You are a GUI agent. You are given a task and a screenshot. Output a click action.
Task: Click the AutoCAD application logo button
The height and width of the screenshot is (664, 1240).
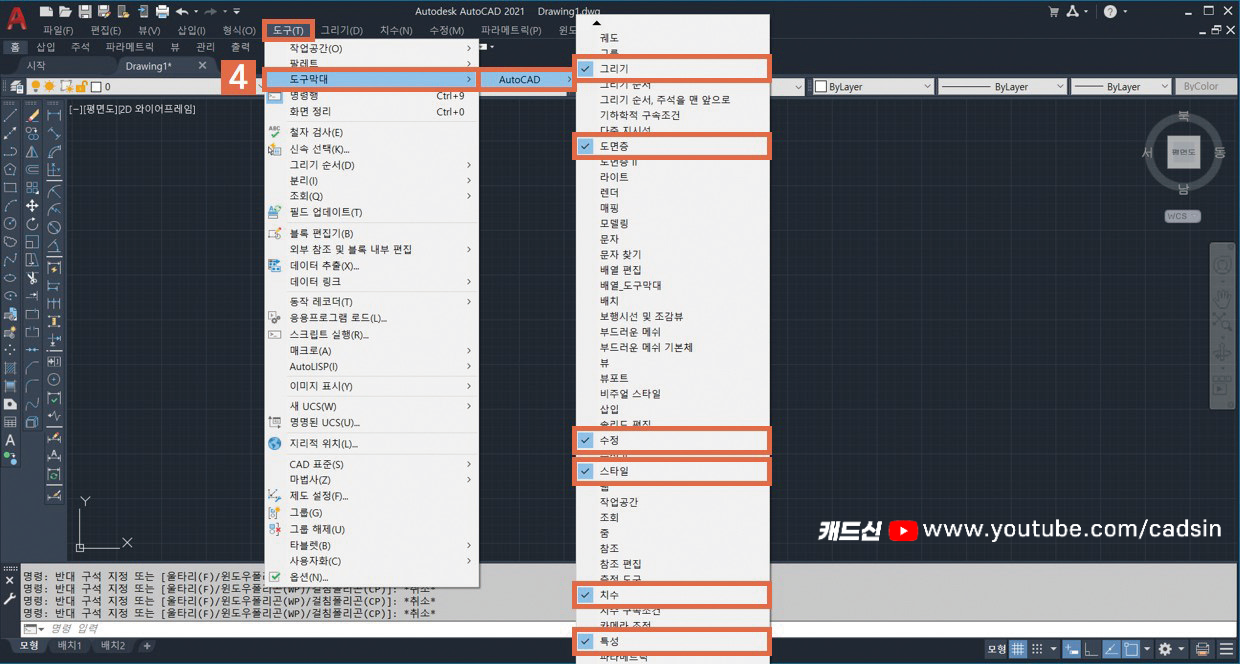[x=16, y=17]
